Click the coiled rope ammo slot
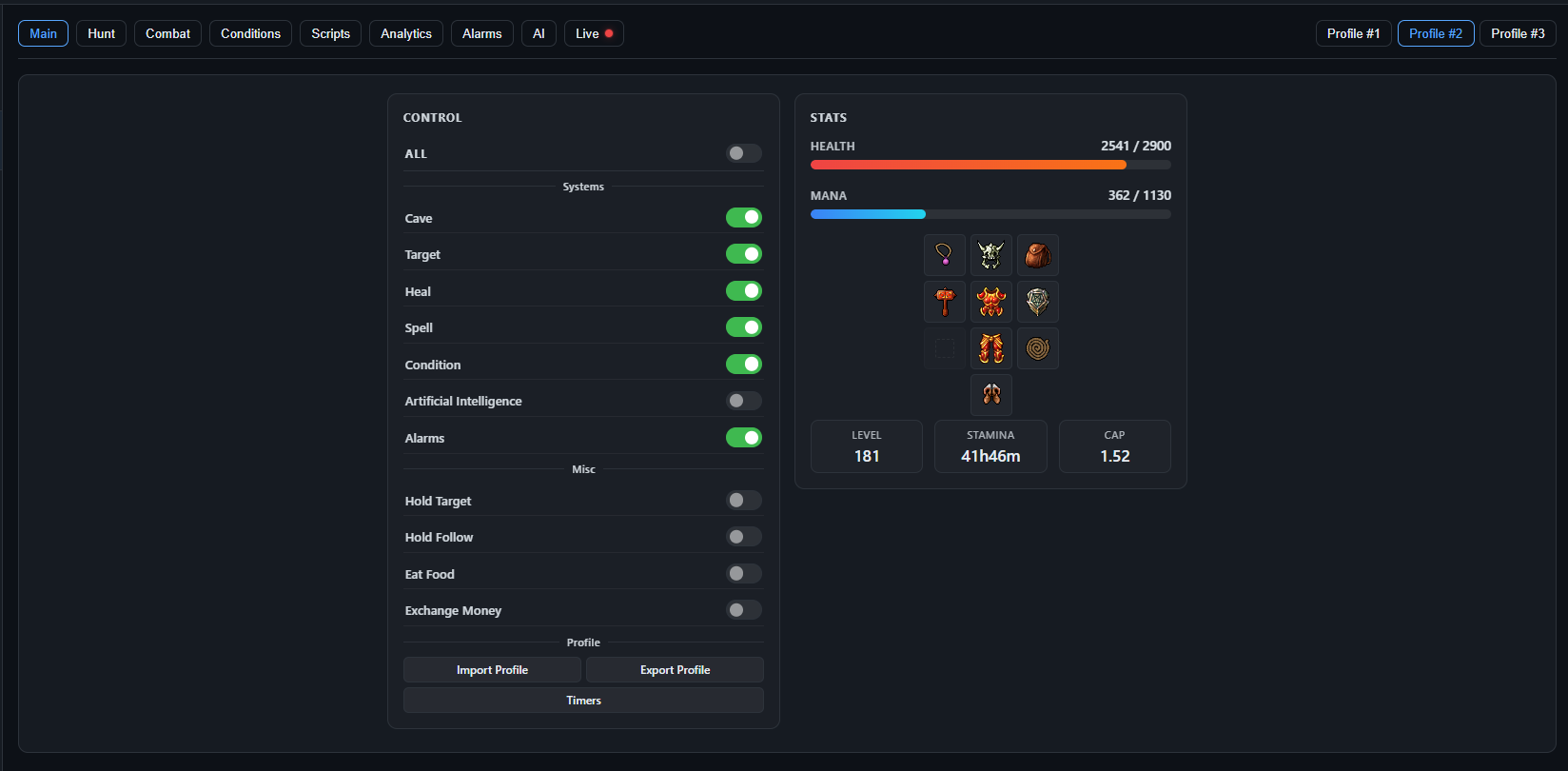The image size is (1568, 771). 1038,348
